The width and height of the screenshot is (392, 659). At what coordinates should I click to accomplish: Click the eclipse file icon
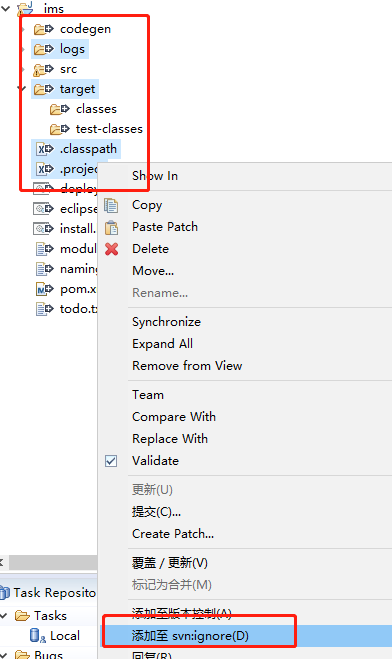point(43,208)
